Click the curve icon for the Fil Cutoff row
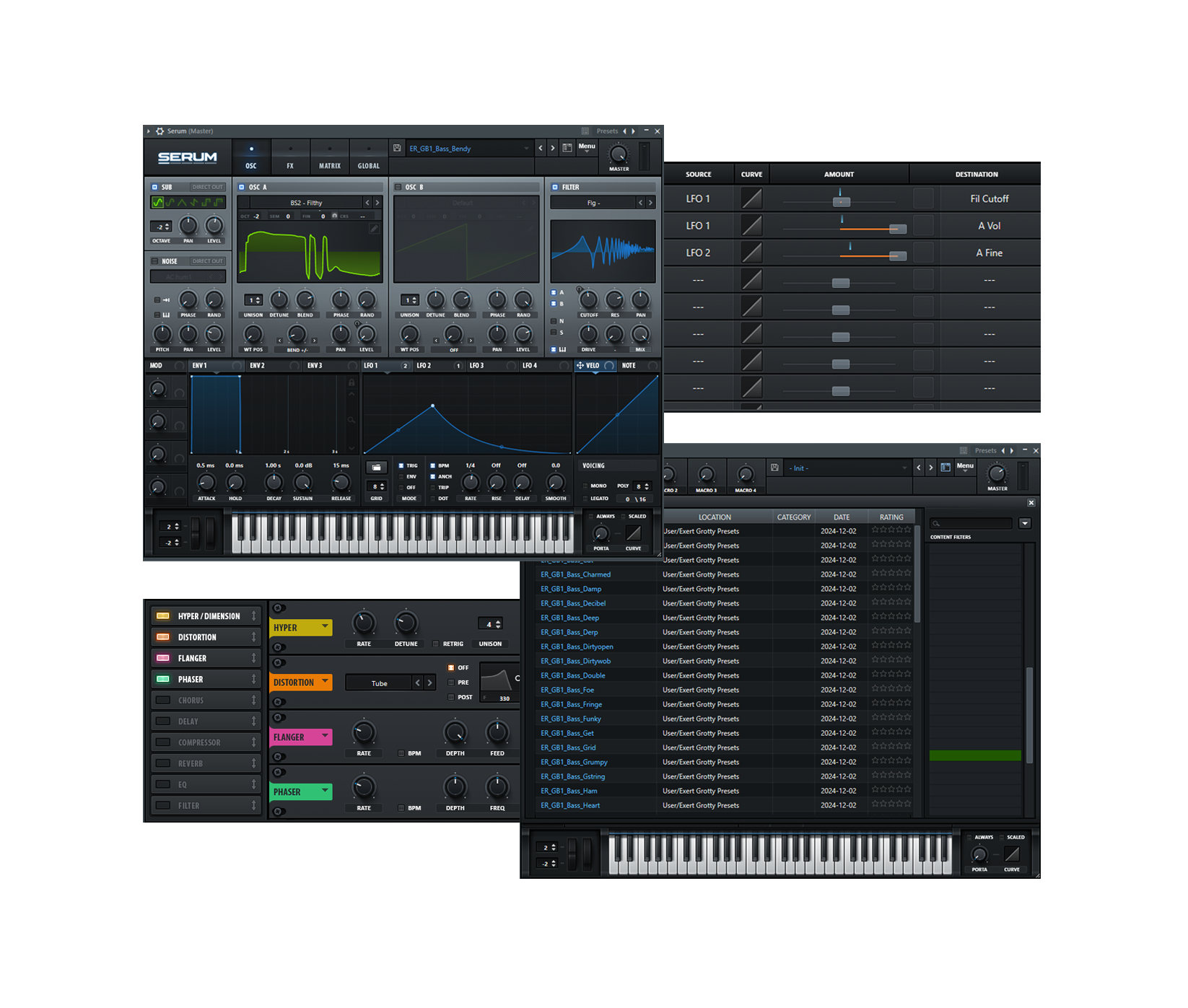1188x1008 pixels. [751, 198]
